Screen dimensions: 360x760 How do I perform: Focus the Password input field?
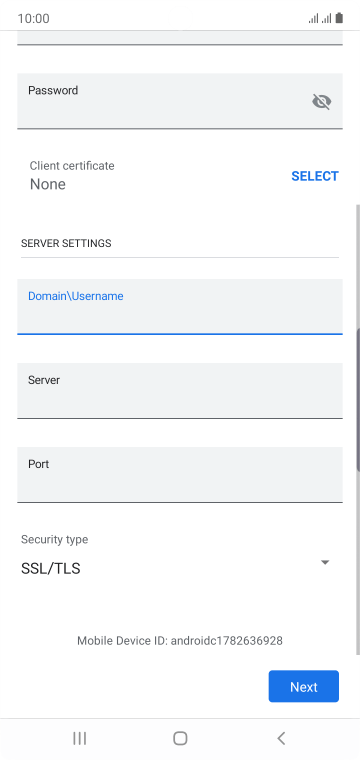tap(180, 101)
